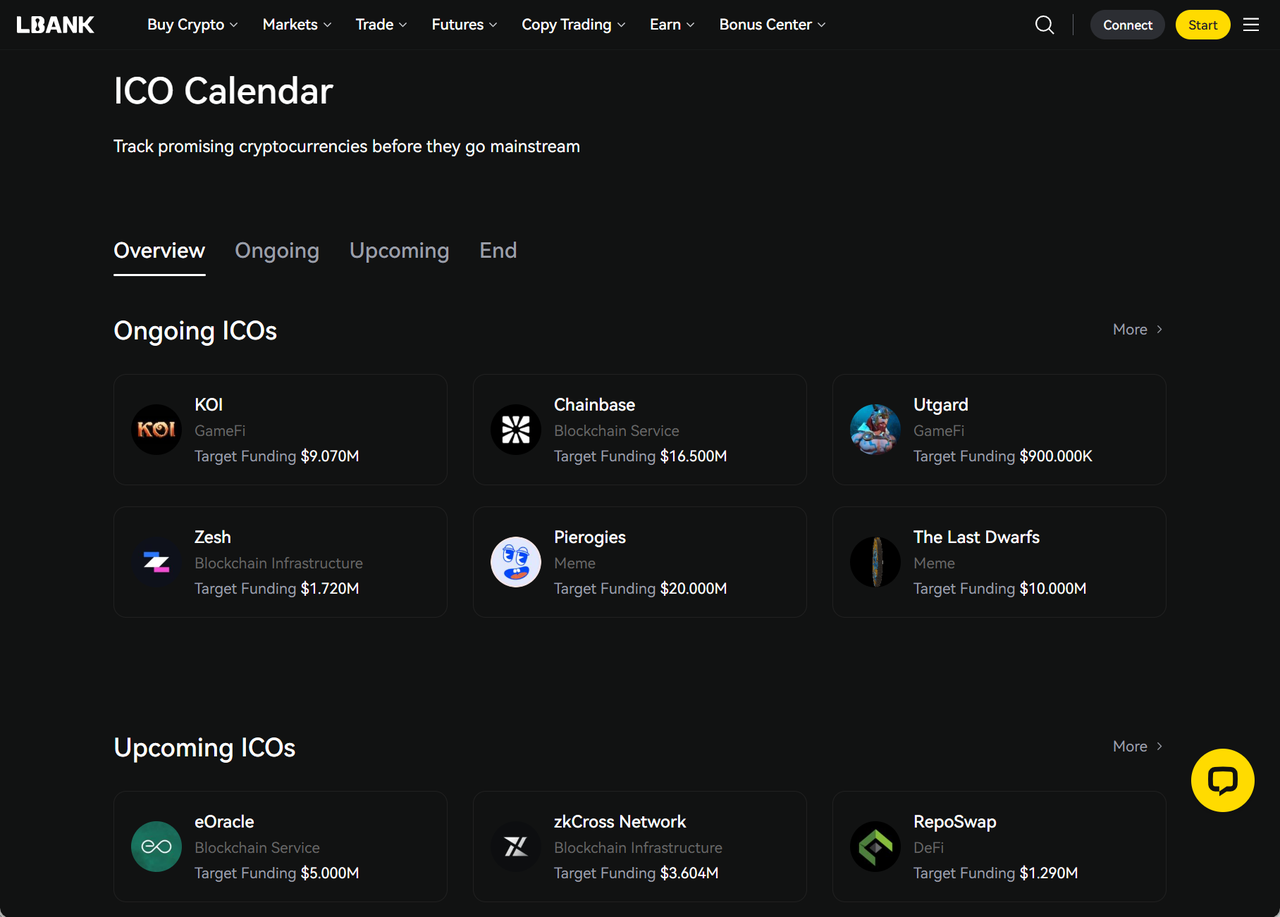Expand the Buy Crypto dropdown
The height and width of the screenshot is (917, 1280).
point(192,25)
